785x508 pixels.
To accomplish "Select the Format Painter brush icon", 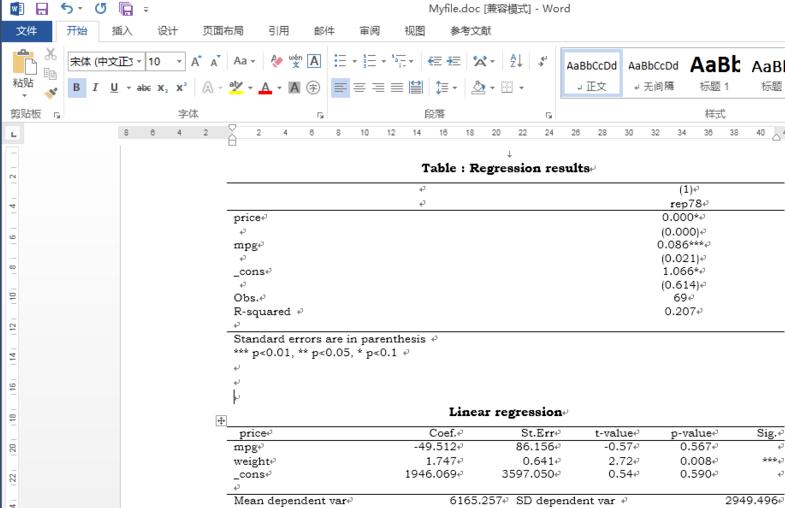I will 51,93.
